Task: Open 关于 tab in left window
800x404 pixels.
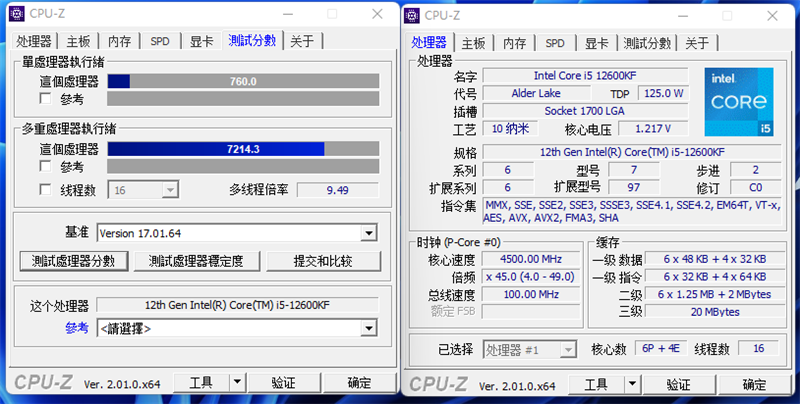Action: click(x=302, y=41)
